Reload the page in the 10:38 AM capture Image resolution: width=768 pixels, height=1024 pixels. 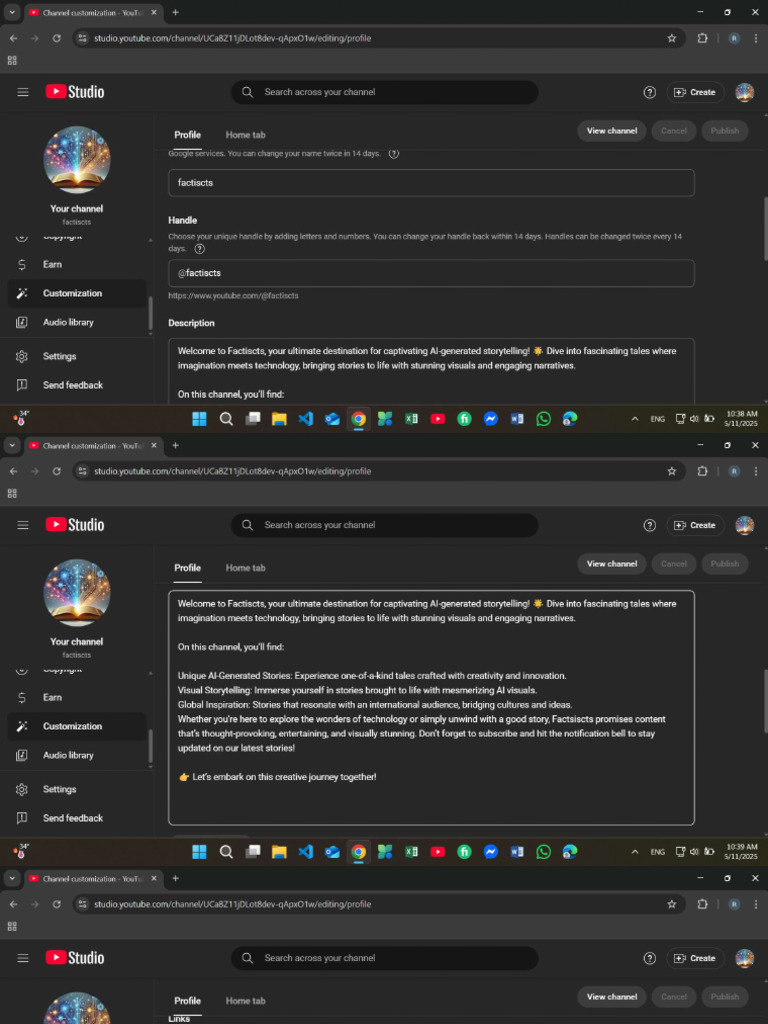(x=57, y=38)
